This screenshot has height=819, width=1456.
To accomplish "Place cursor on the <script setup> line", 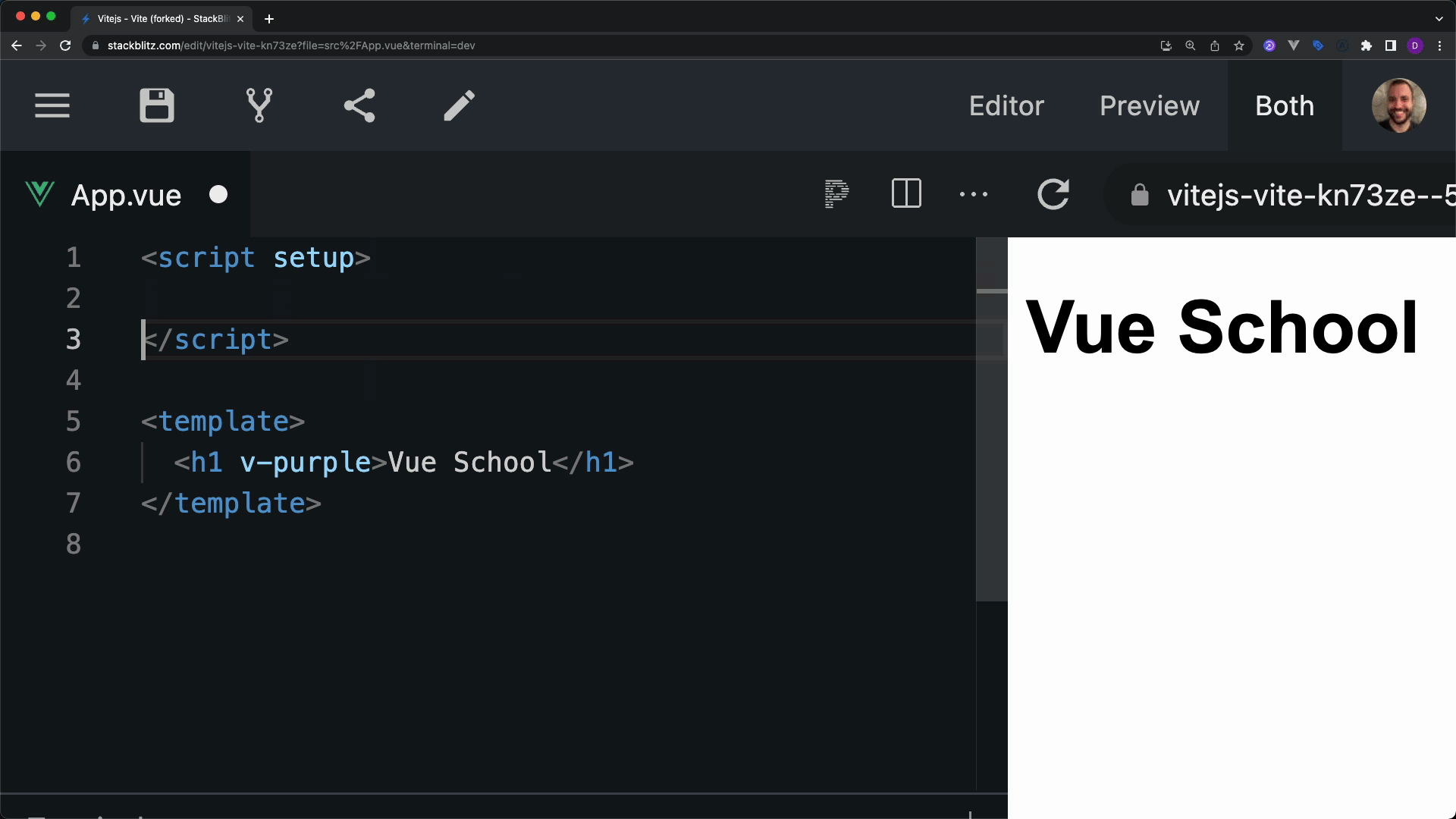I will [x=256, y=258].
